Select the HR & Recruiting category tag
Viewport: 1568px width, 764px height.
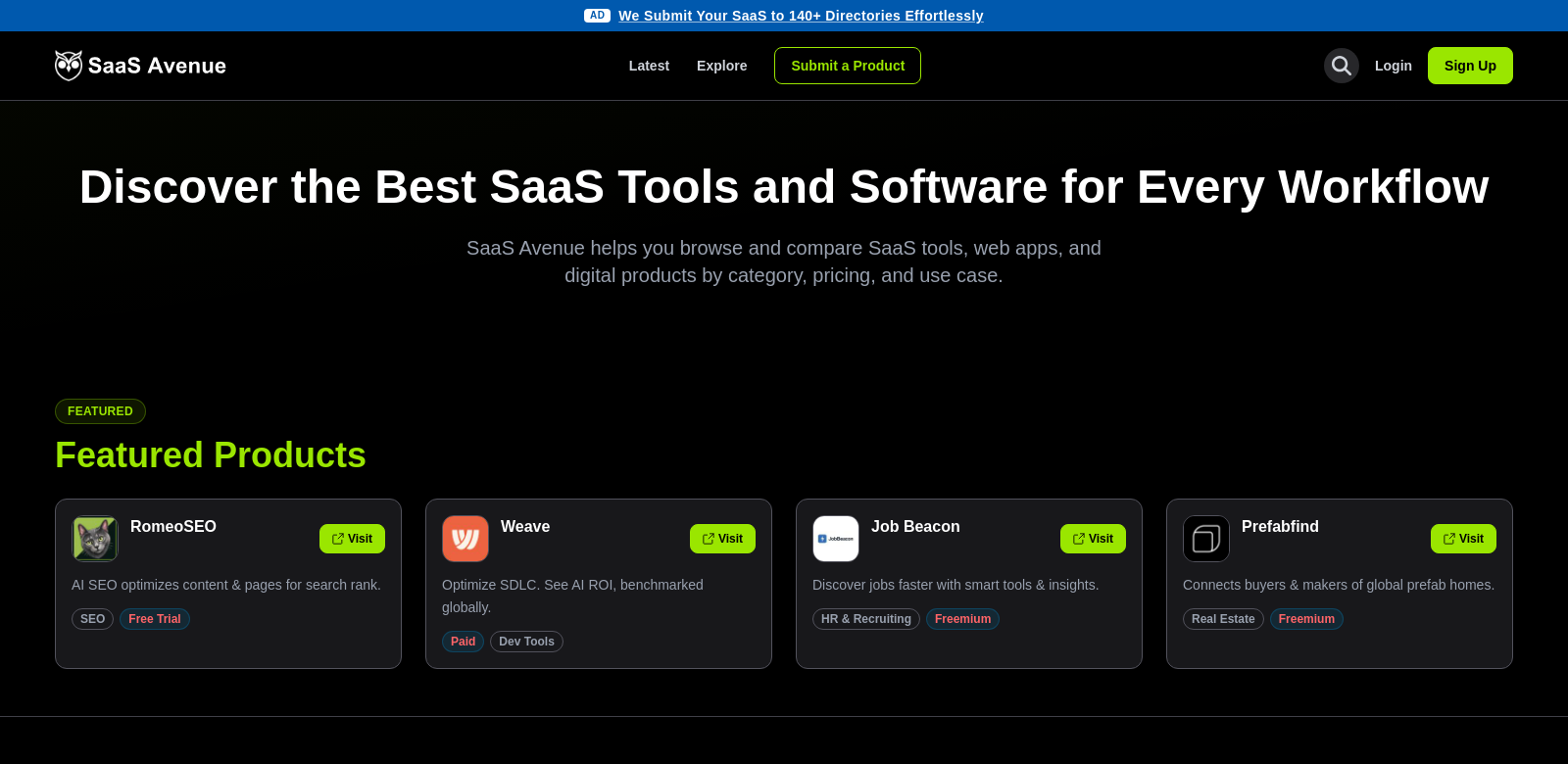866,619
